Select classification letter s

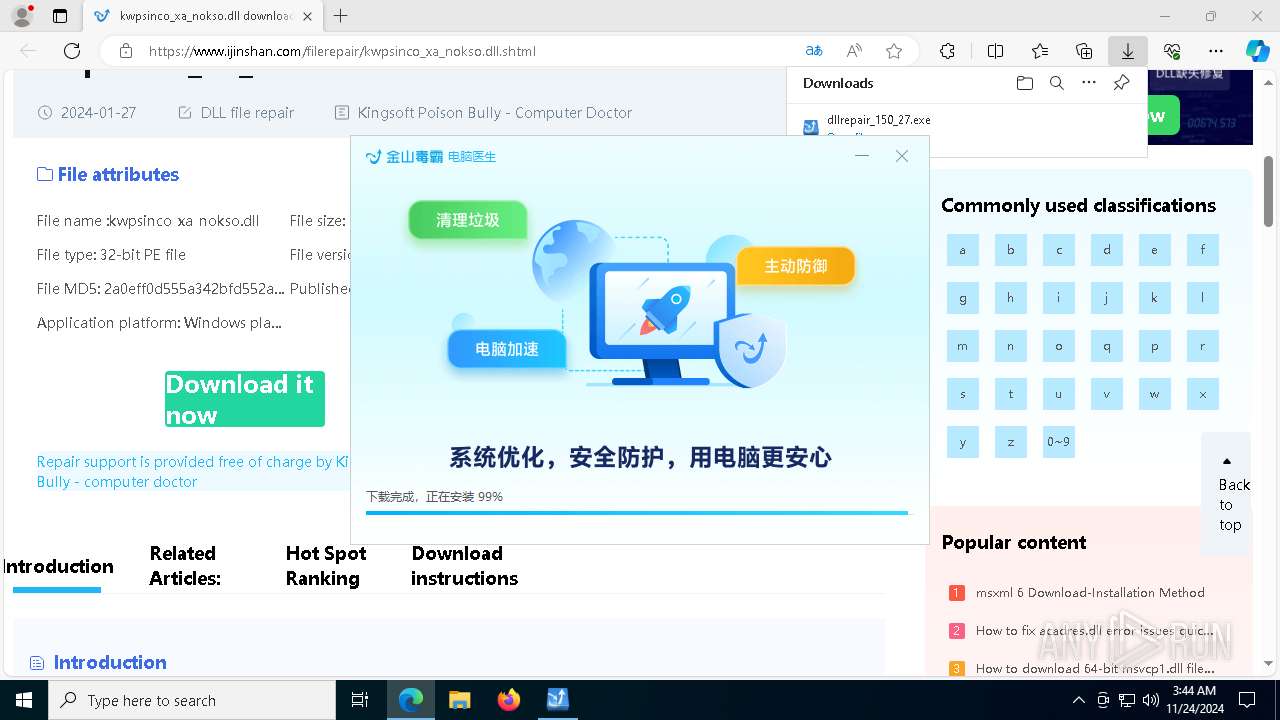pos(963,394)
